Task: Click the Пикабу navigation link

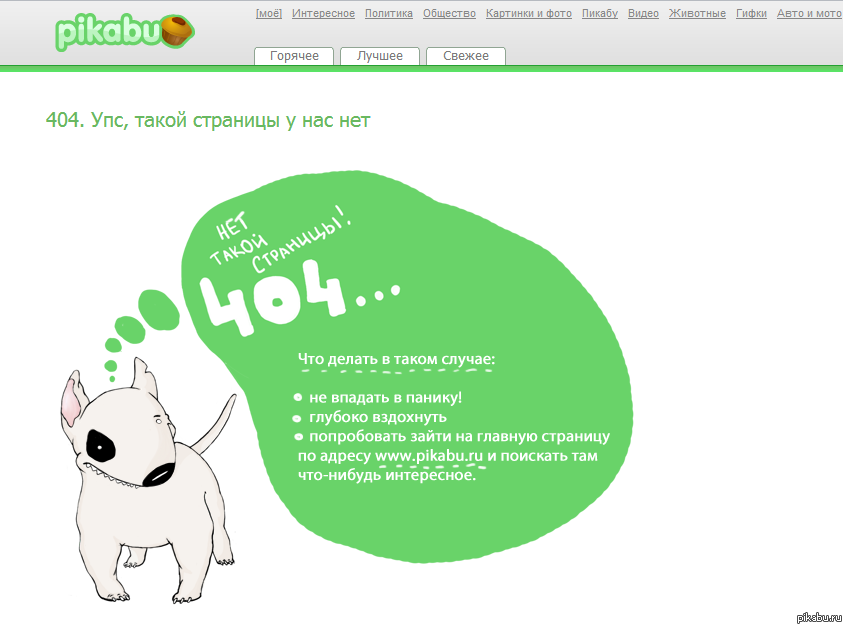Action: [x=600, y=14]
